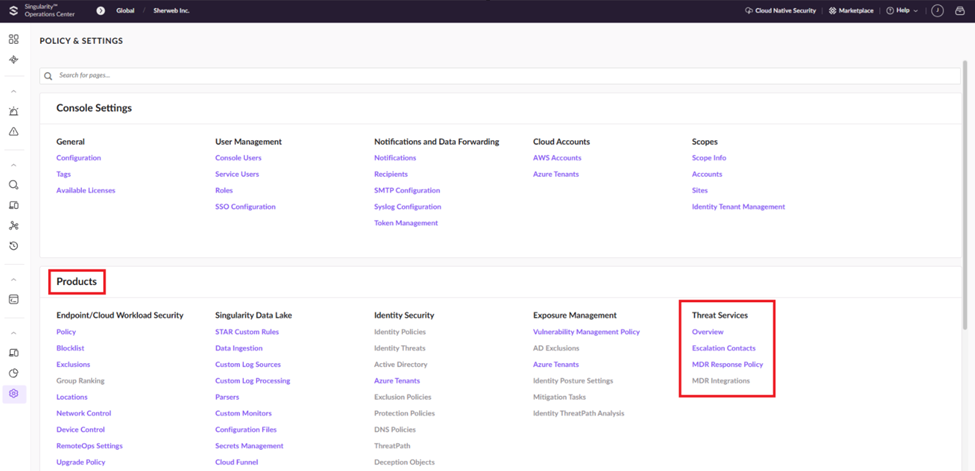975x471 pixels.
Task: Open the inbox tray icon at top right
Action: [960, 11]
